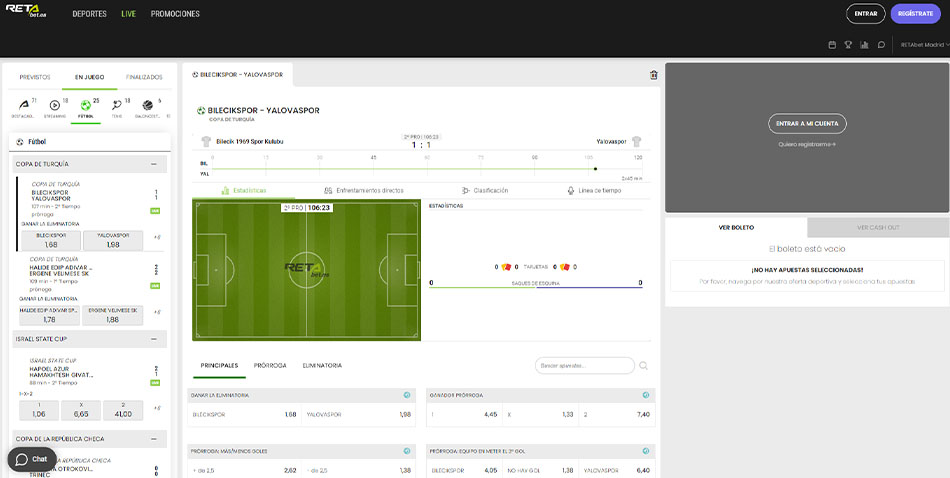Open the RETAbet Madrid region dropdown
This screenshot has width=950, height=478.
(x=925, y=45)
